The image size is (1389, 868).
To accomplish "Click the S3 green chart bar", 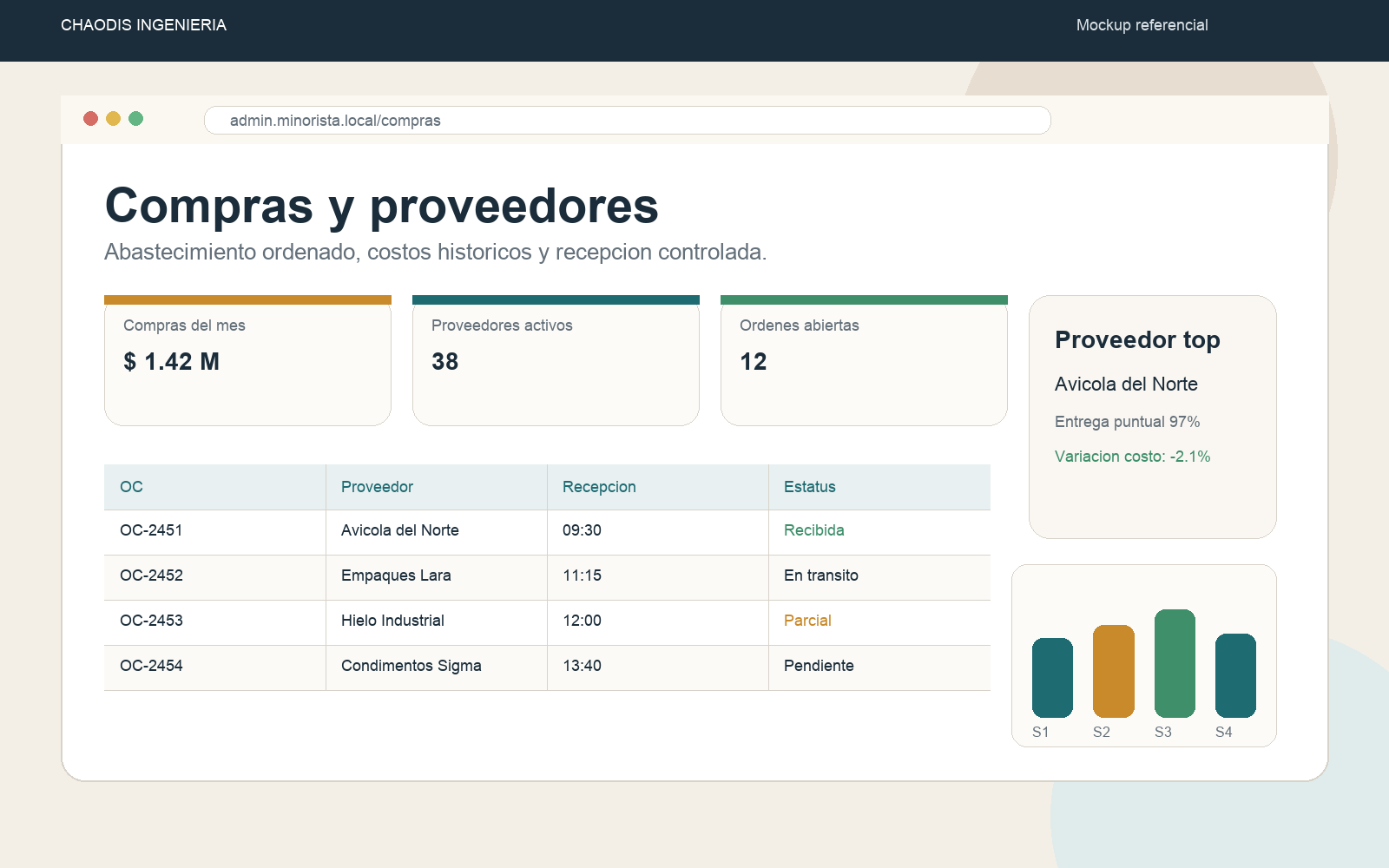I will tap(1175, 663).
